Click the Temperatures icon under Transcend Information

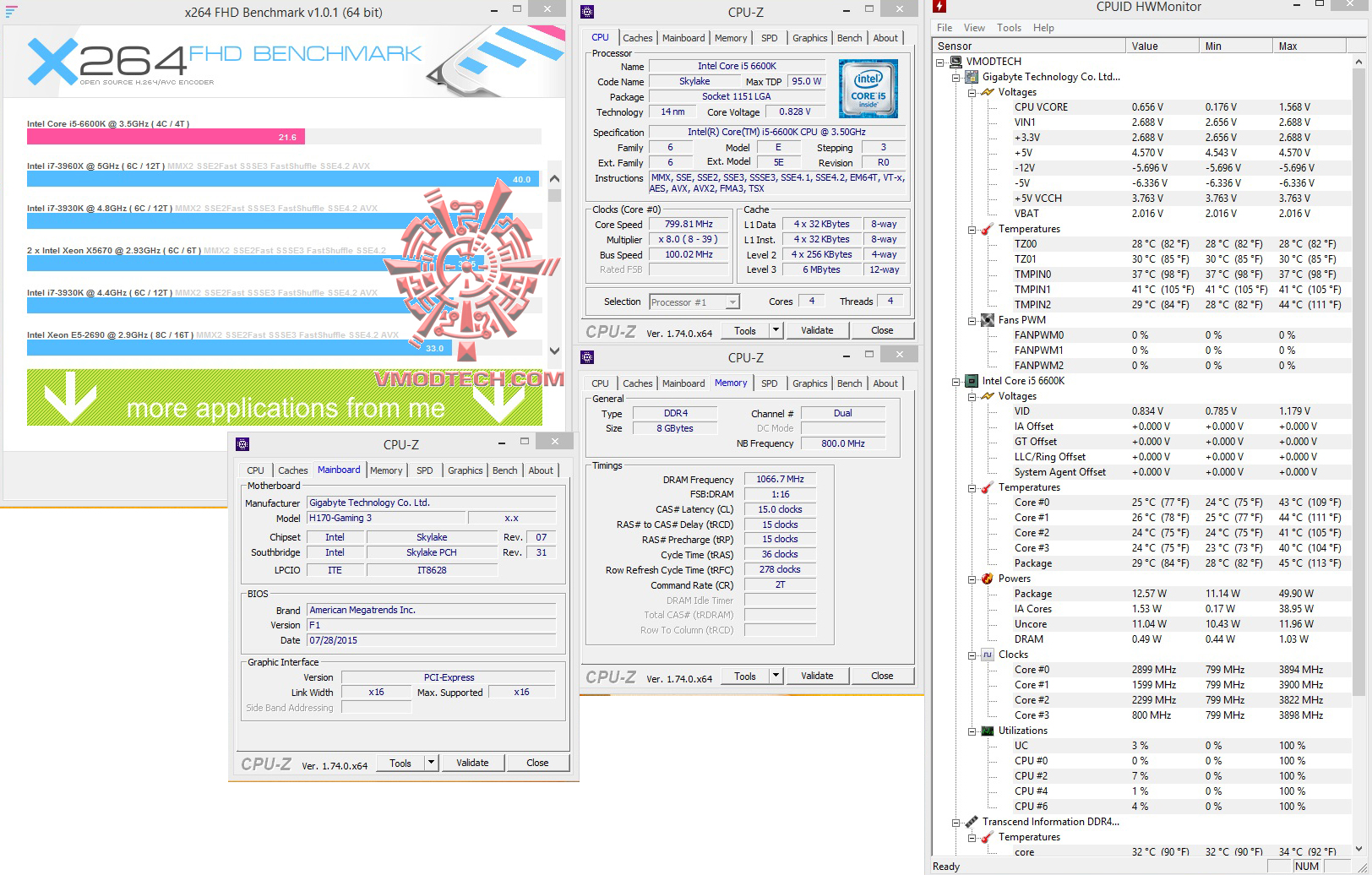click(988, 837)
